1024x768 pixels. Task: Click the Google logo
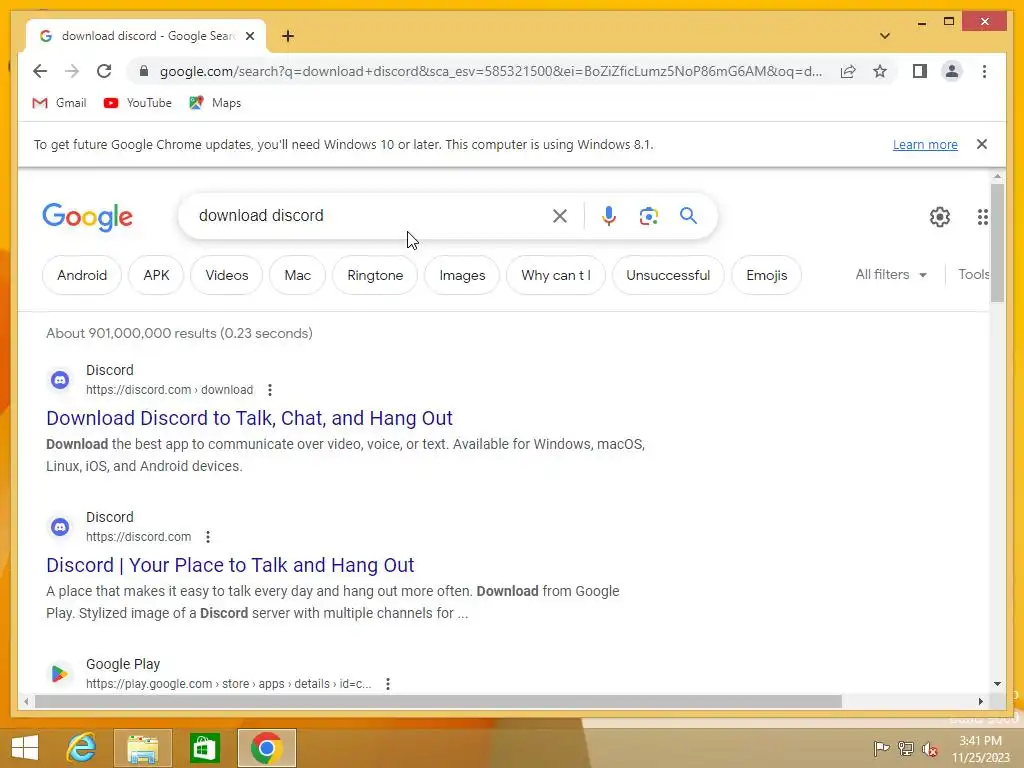(x=88, y=216)
